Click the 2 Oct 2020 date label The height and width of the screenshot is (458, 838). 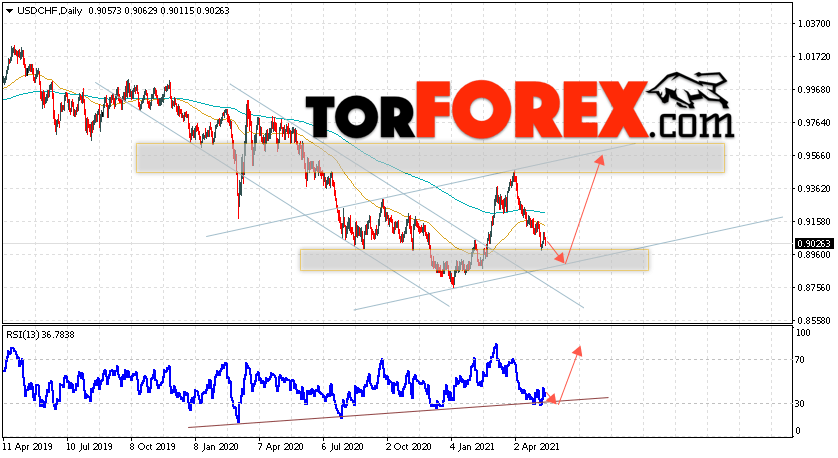(408, 446)
